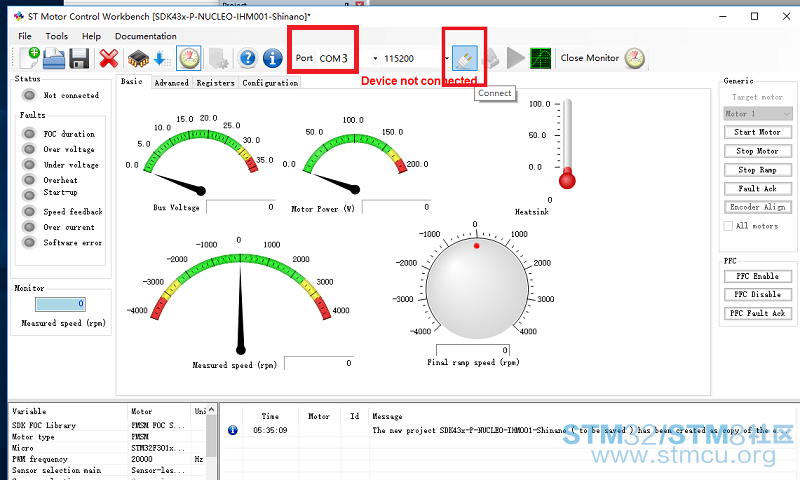800x480 pixels.
Task: Click the Stop Motor button
Action: point(758,151)
